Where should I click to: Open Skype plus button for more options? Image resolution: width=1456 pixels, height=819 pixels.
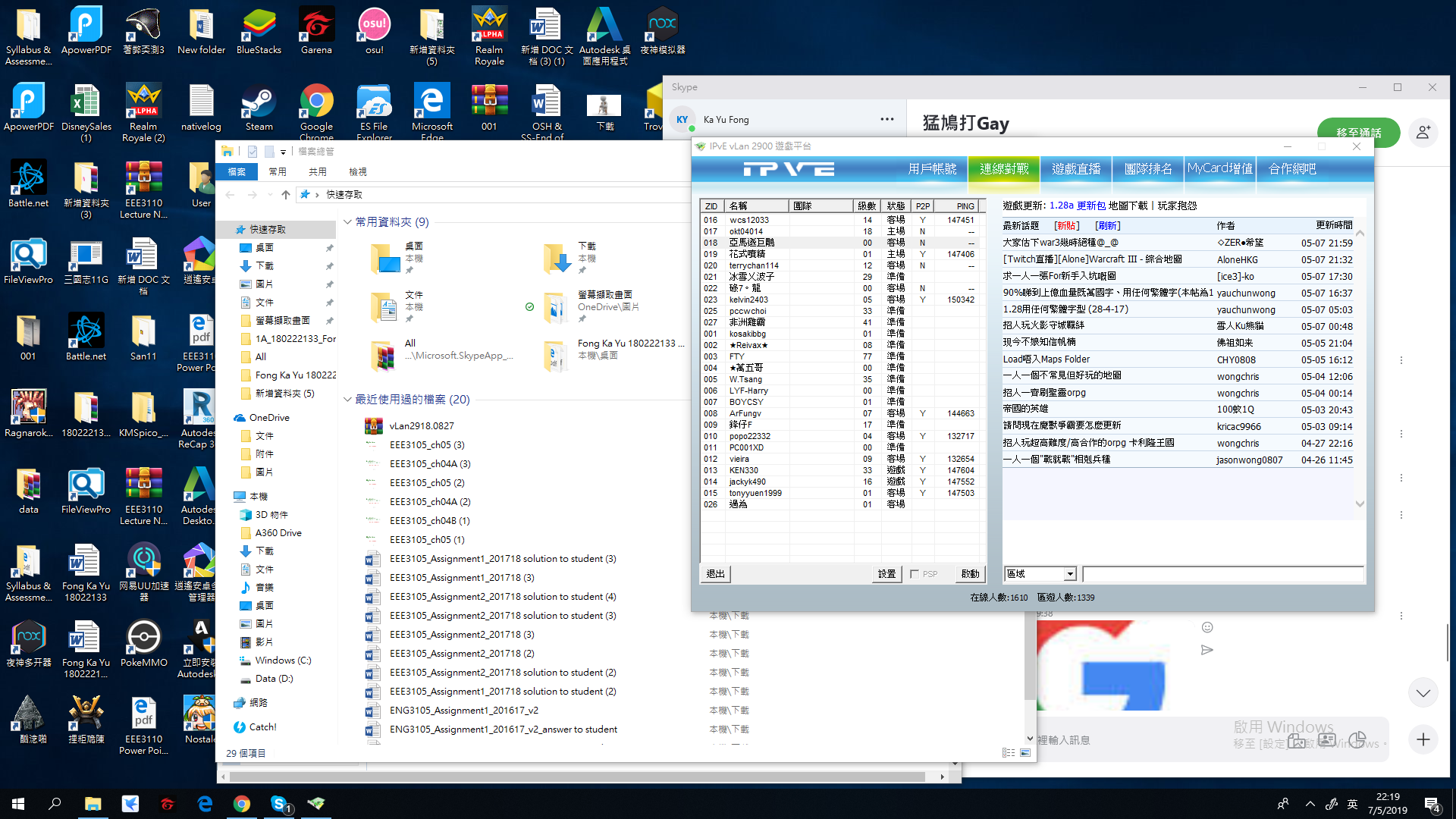(1423, 739)
